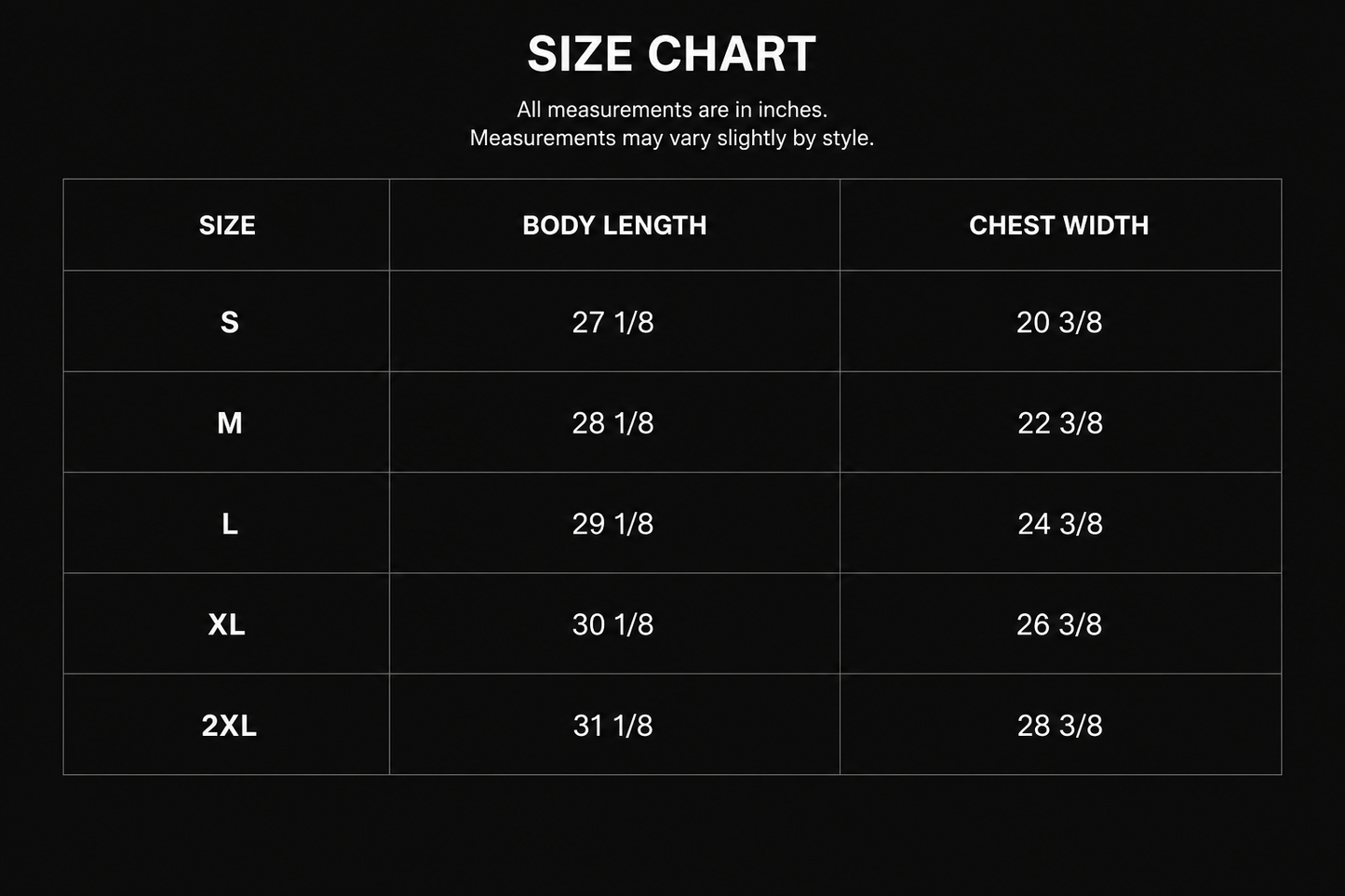Click the 'Measurements may vary slightly' note
The image size is (1345, 896).
click(672, 138)
